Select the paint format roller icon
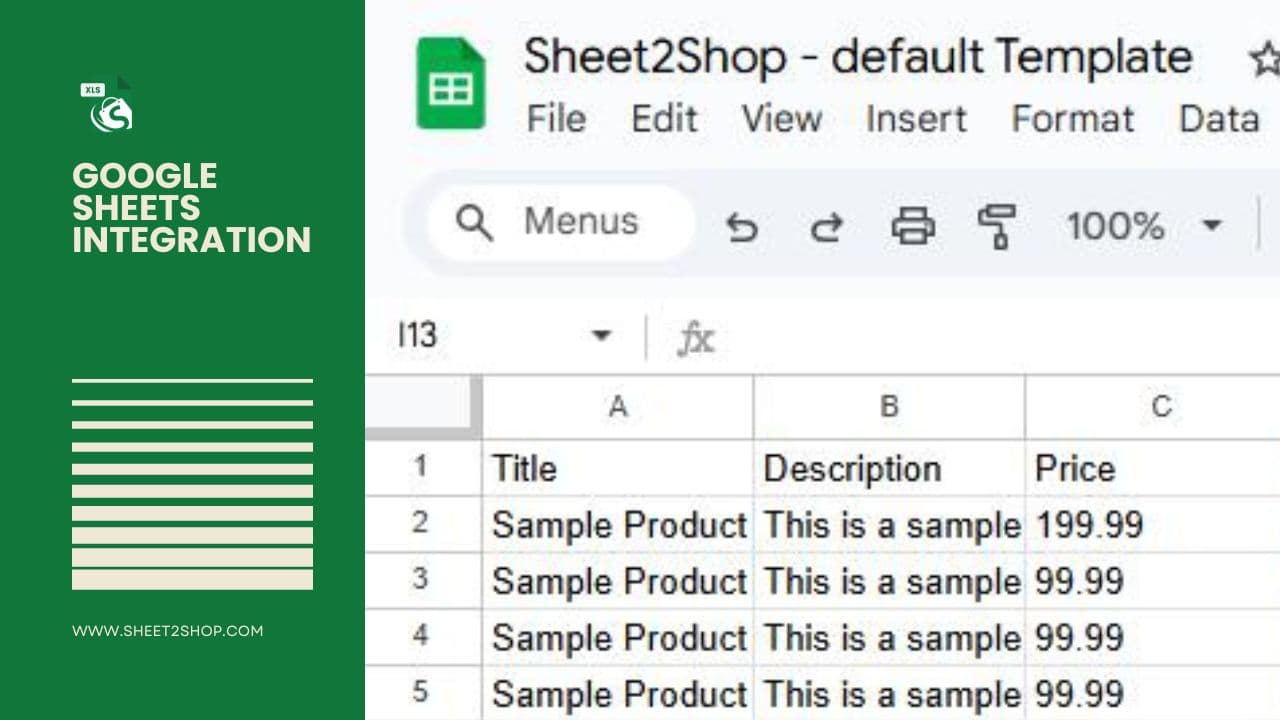1280x720 pixels. pyautogui.click(x=997, y=226)
